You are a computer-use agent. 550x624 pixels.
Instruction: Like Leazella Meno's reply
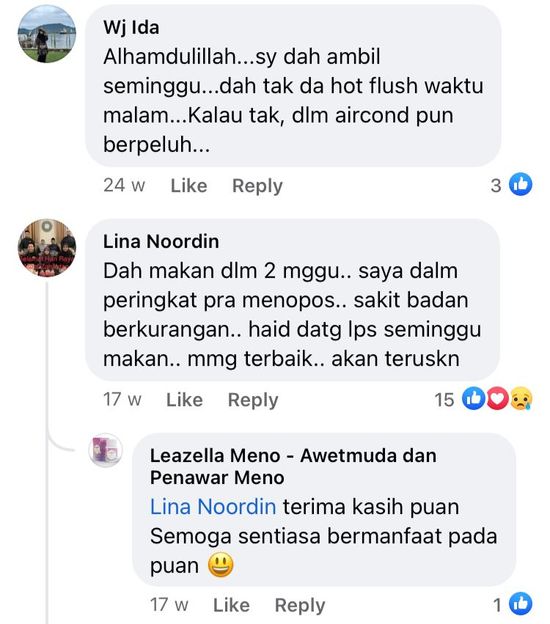pyautogui.click(x=231, y=605)
